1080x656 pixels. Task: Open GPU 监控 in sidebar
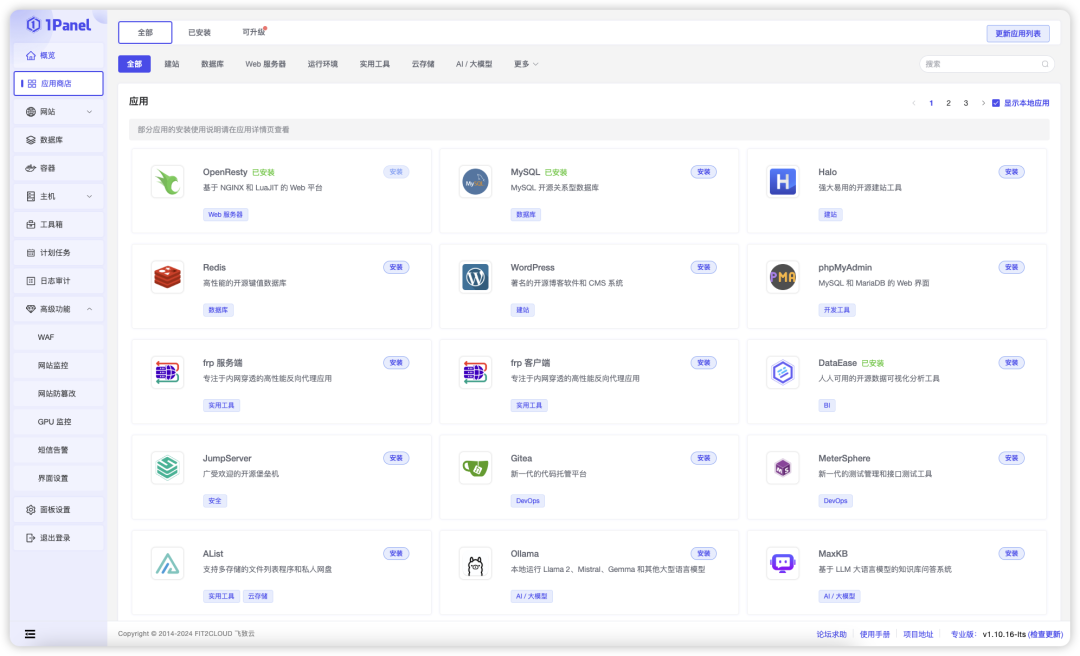[59, 422]
